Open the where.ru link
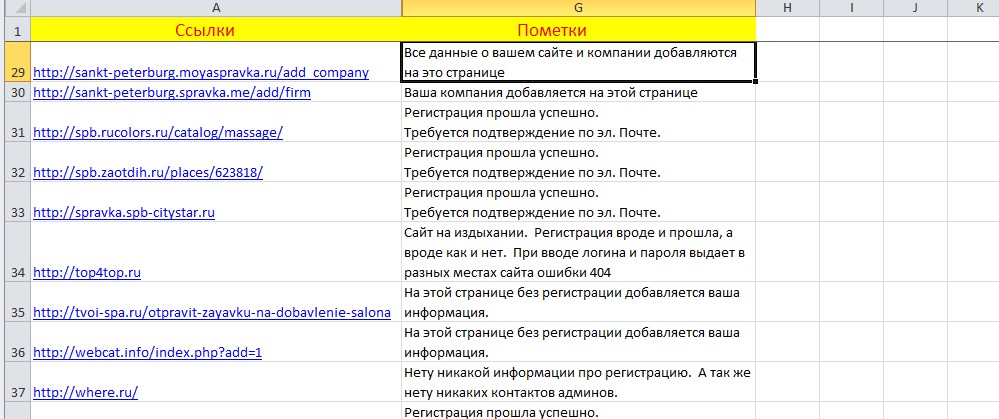 tap(85, 393)
